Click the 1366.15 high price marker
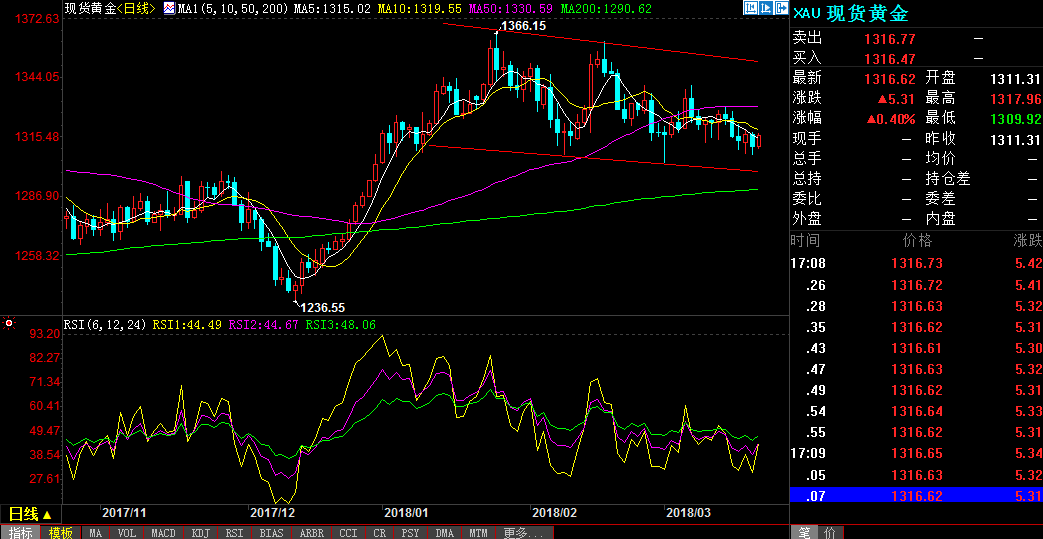 522,26
